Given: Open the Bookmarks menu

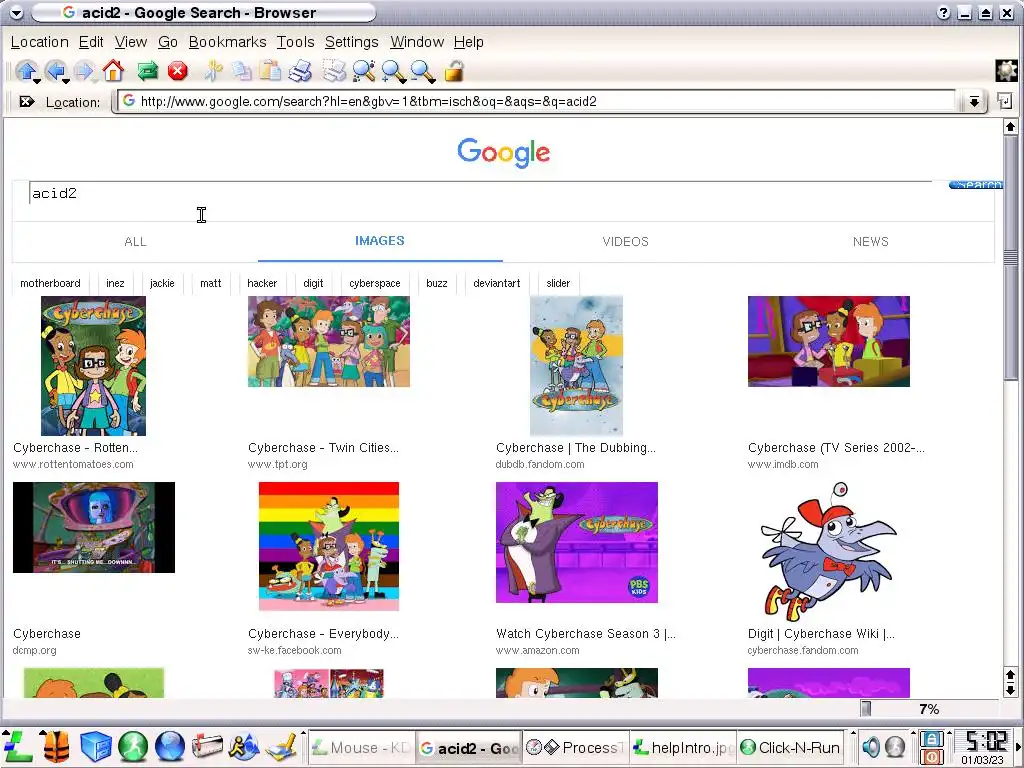Looking at the screenshot, I should [227, 42].
